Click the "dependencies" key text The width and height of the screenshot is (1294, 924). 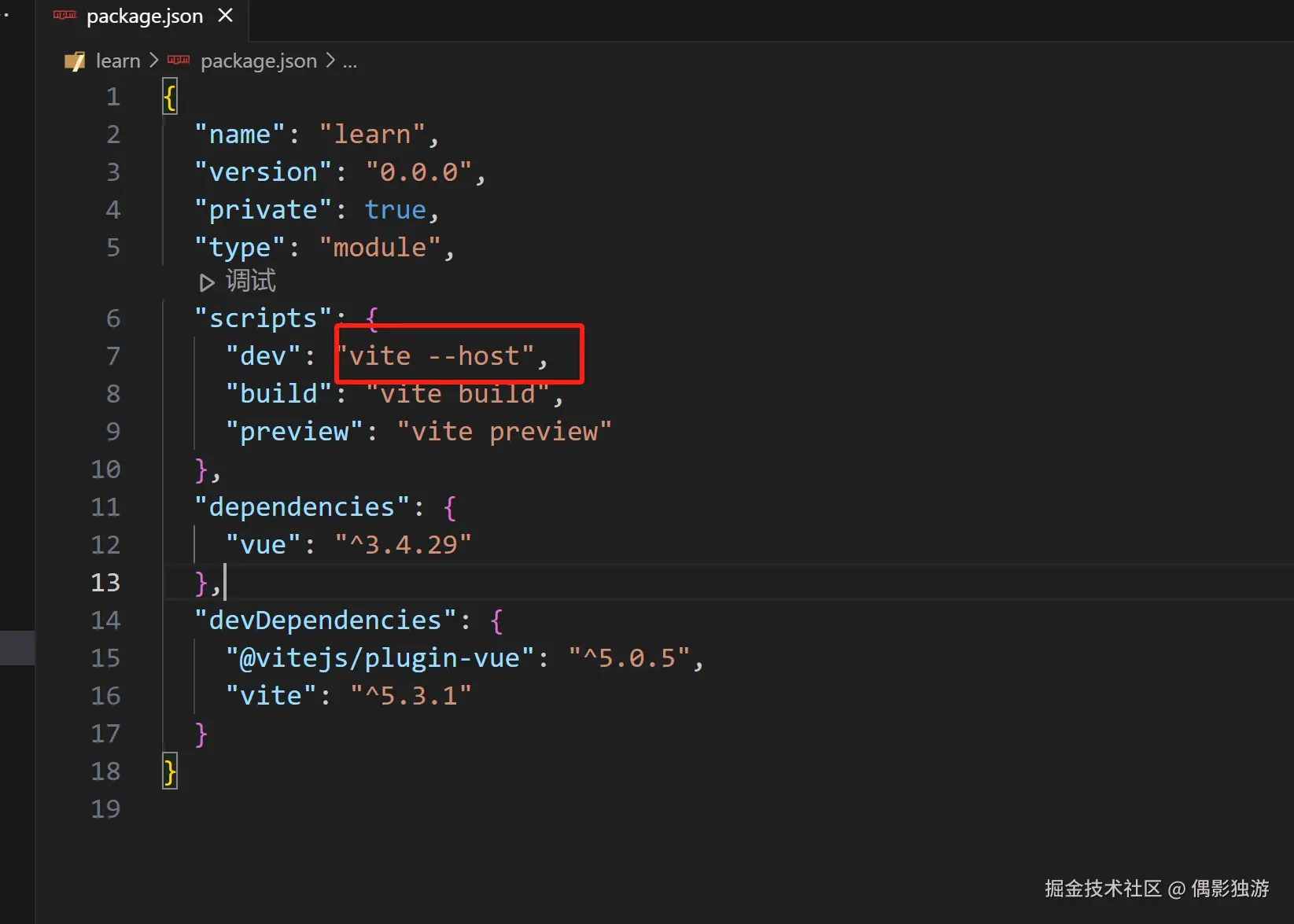(302, 507)
